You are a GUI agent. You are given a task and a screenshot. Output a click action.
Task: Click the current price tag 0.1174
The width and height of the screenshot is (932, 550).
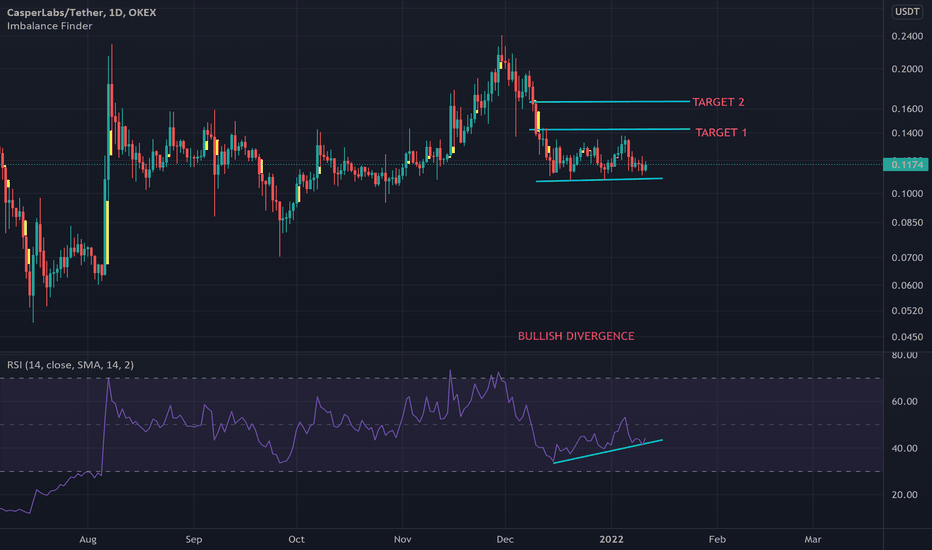click(906, 165)
